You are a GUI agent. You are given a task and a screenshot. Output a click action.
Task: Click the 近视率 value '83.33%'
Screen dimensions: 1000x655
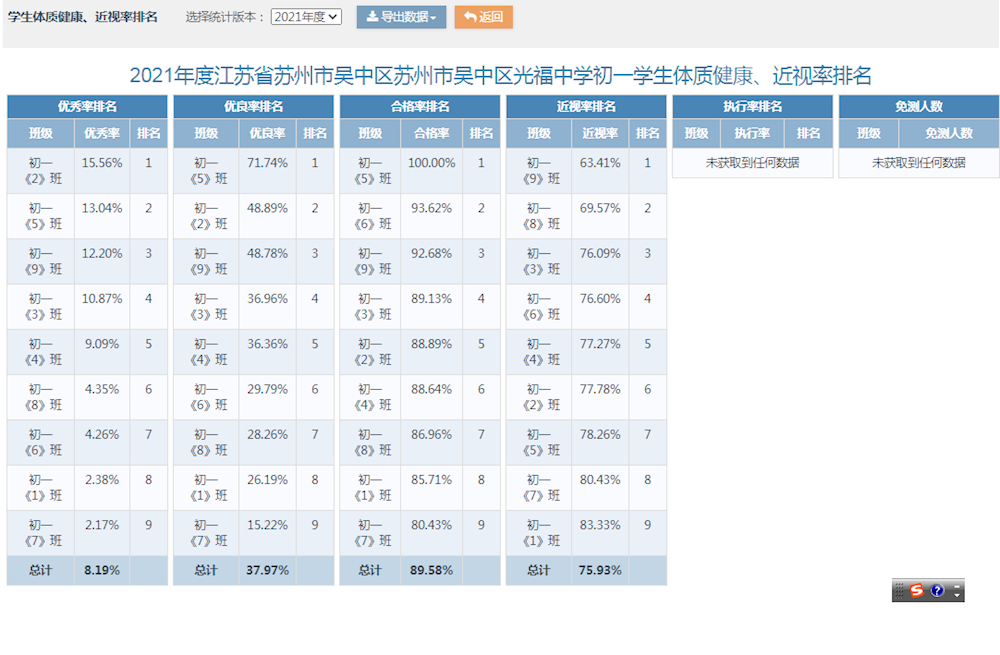coord(600,526)
